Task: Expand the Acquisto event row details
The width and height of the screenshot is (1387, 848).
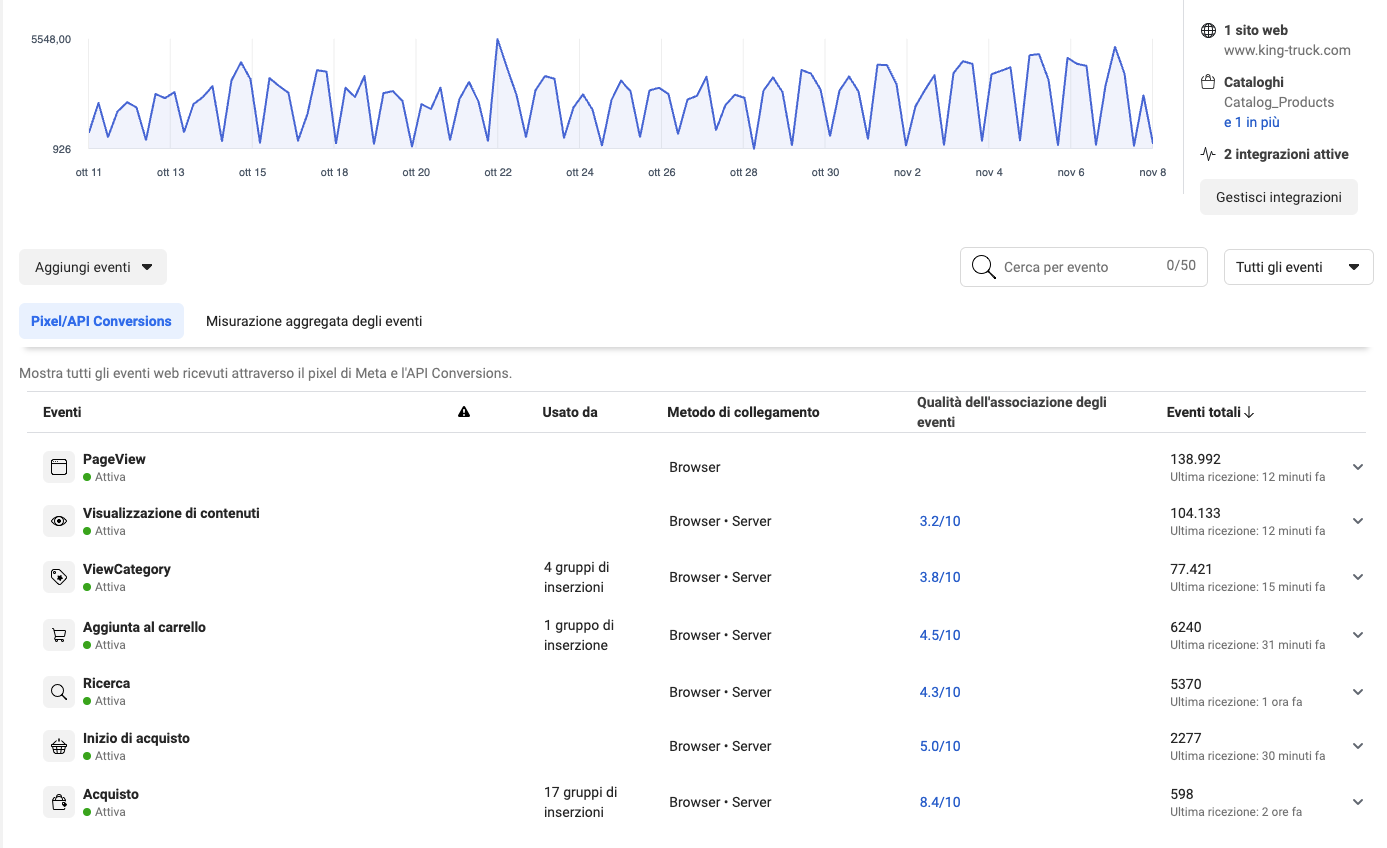Action: [1357, 802]
